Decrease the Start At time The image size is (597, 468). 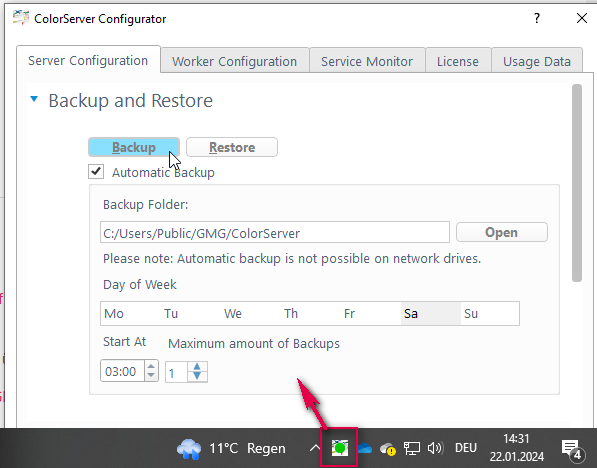pos(151,375)
